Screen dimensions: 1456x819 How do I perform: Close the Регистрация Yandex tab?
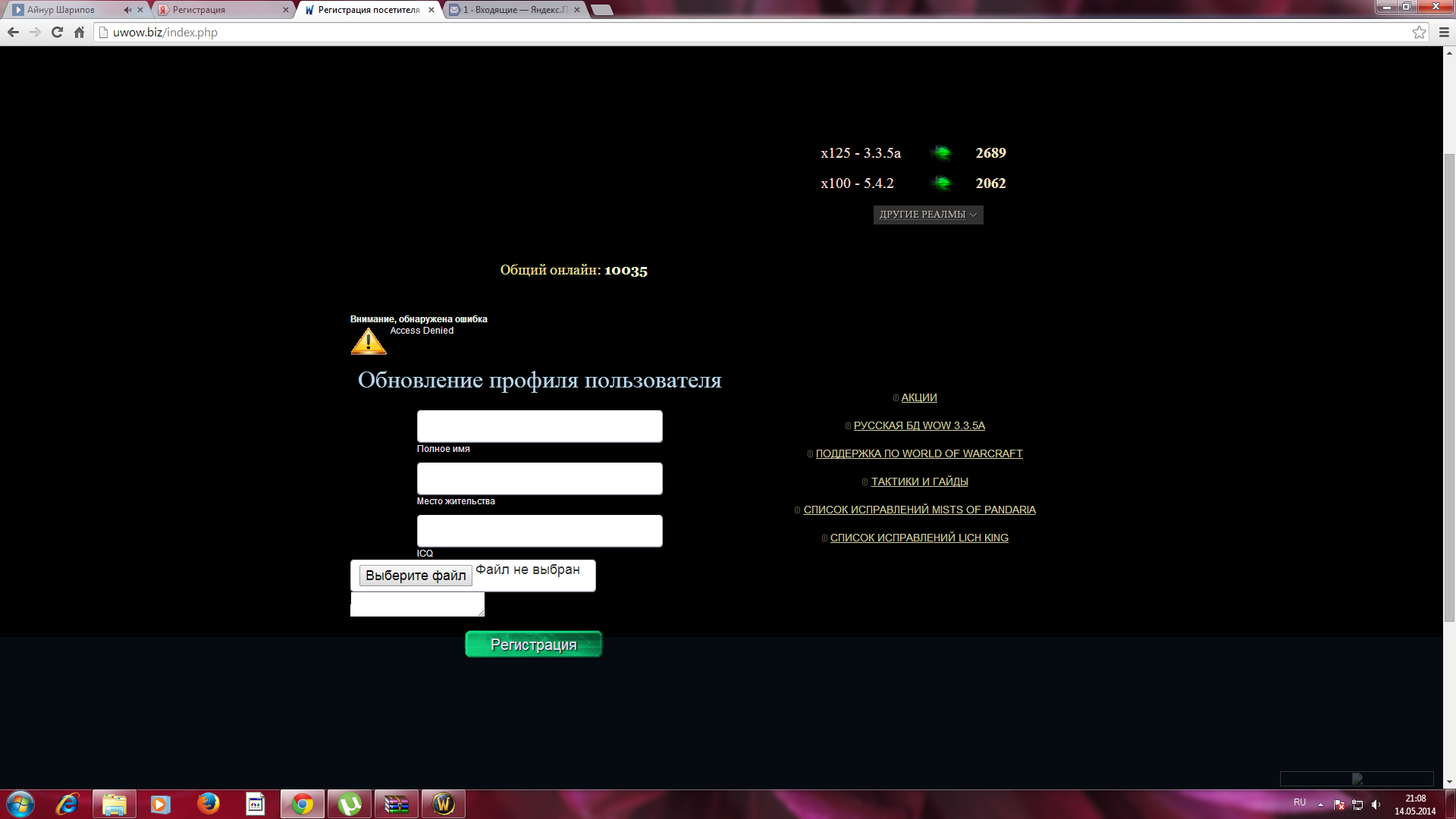tap(286, 10)
